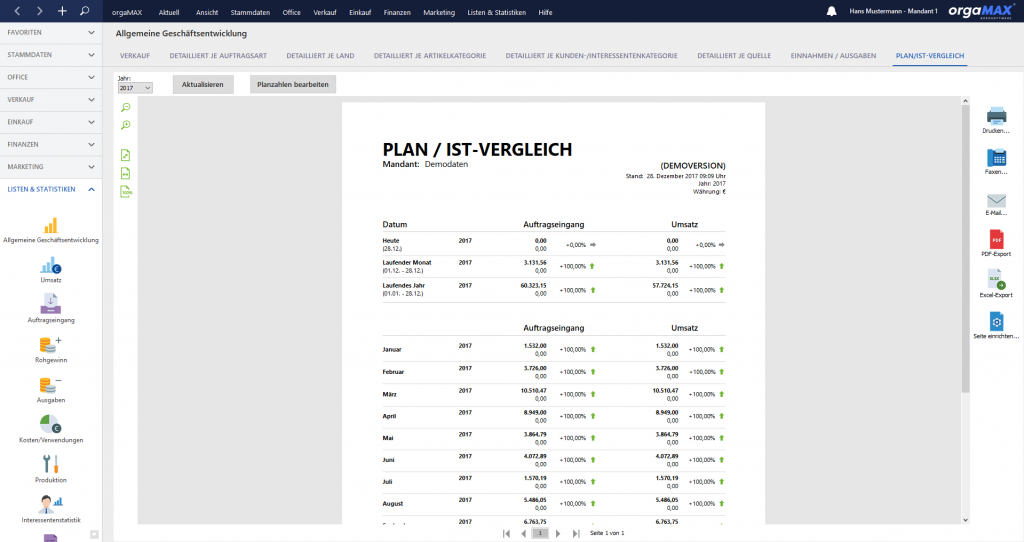Open the Faxen fax icon
1024x542 pixels.
click(x=996, y=158)
